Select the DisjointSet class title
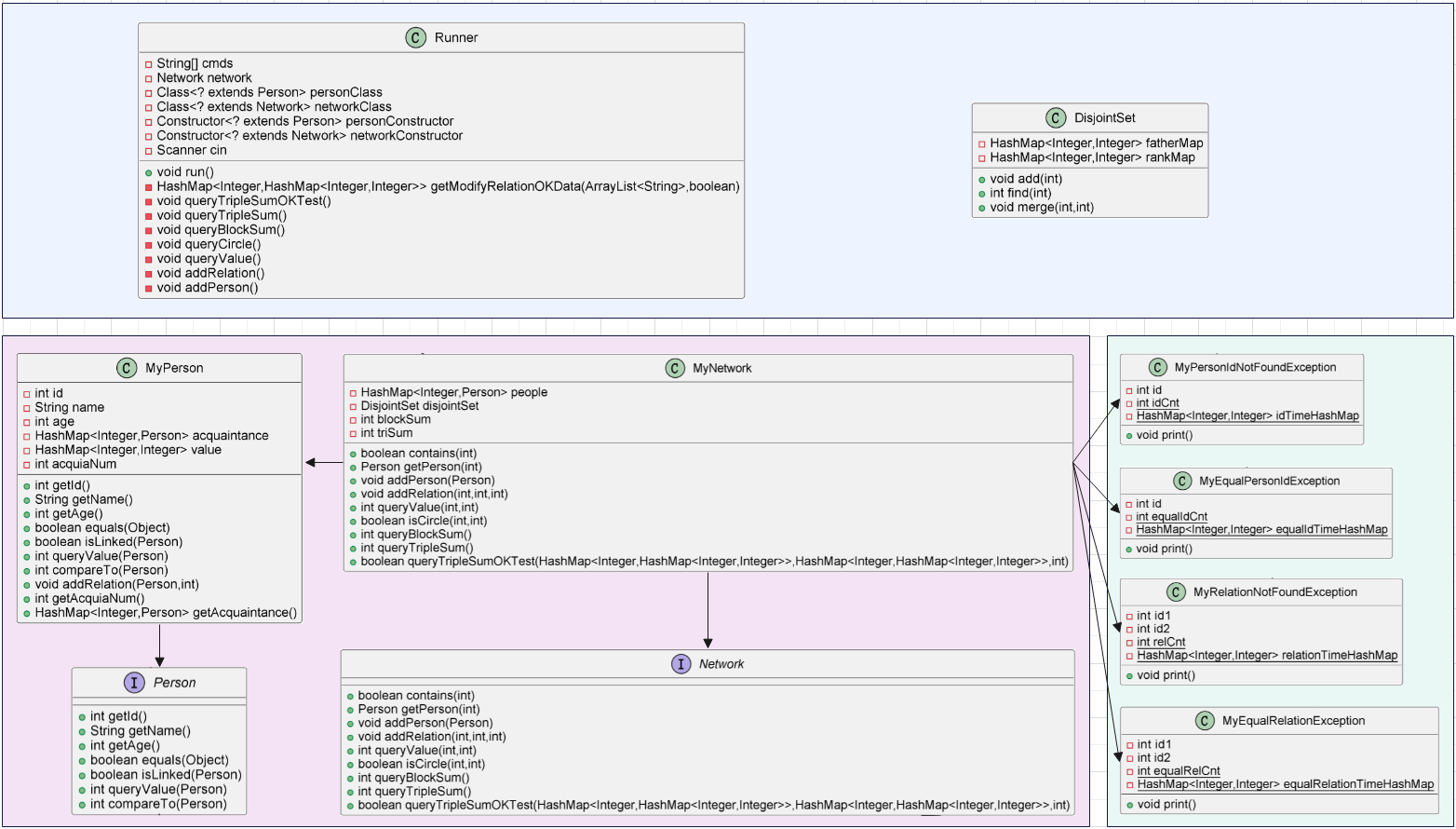The height and width of the screenshot is (829, 1456). point(1104,118)
